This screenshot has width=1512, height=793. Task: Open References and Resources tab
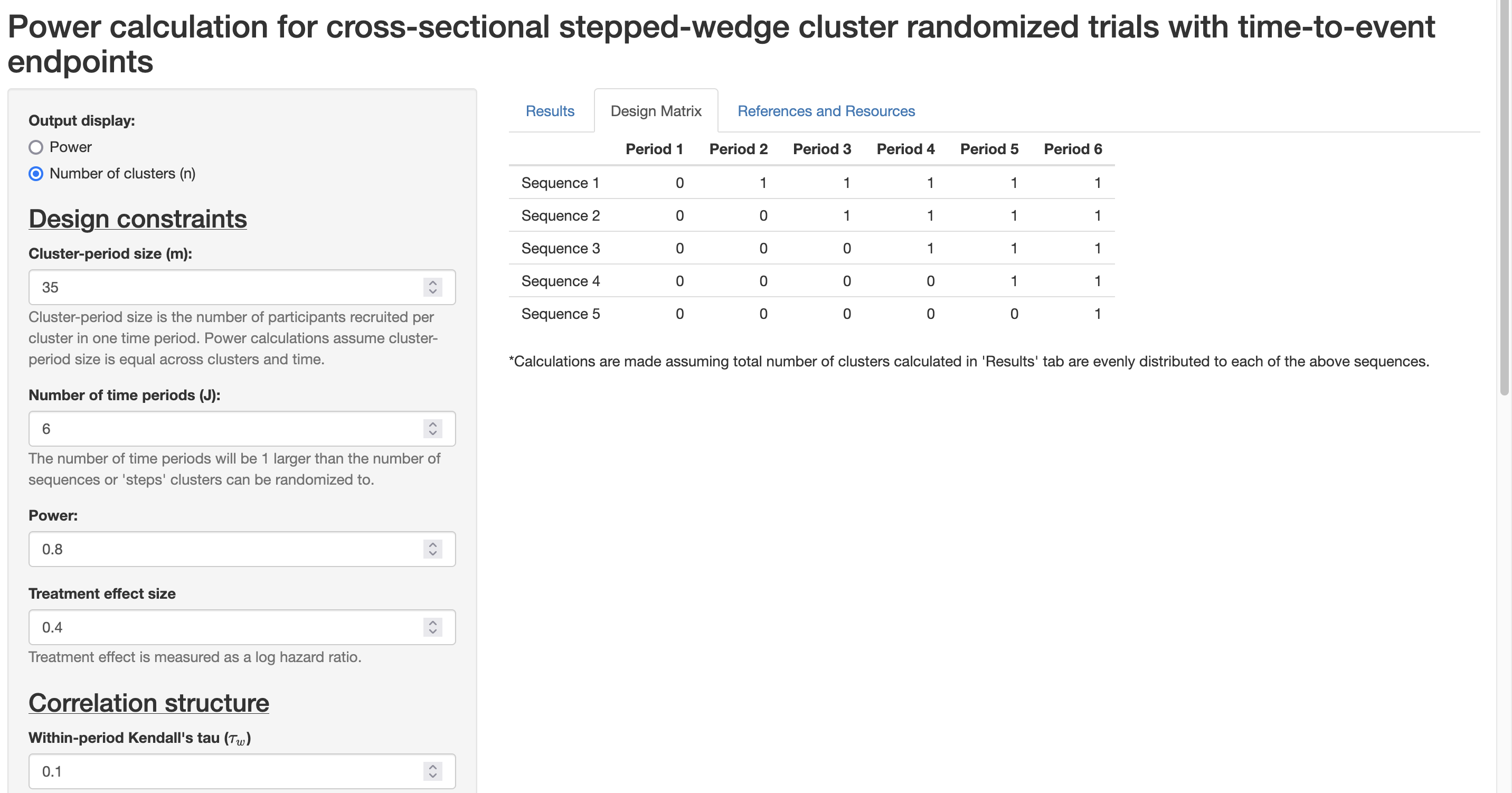(826, 111)
